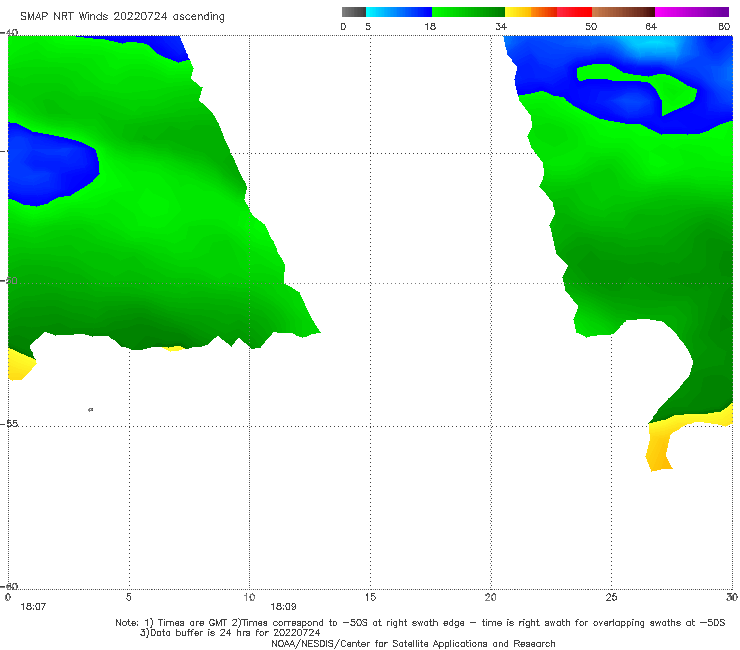Viewport: 740px width, 650px height.
Task: Click the blue low-wind patch in left swath
Action: [x=50, y=165]
